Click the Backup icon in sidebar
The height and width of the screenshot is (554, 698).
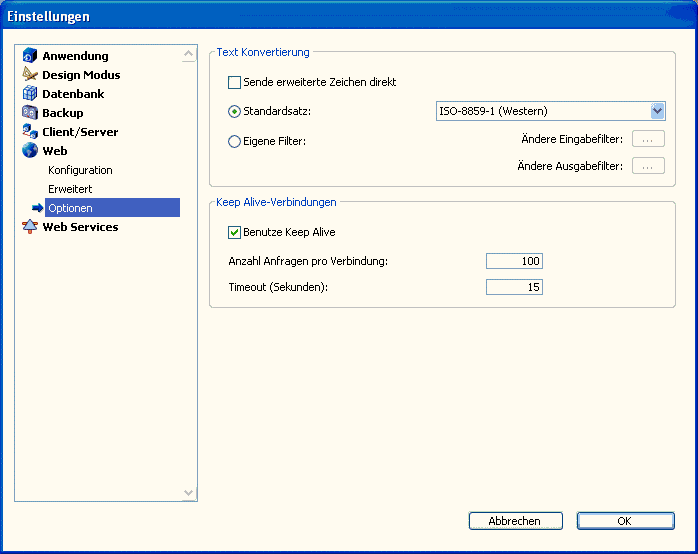click(30, 113)
